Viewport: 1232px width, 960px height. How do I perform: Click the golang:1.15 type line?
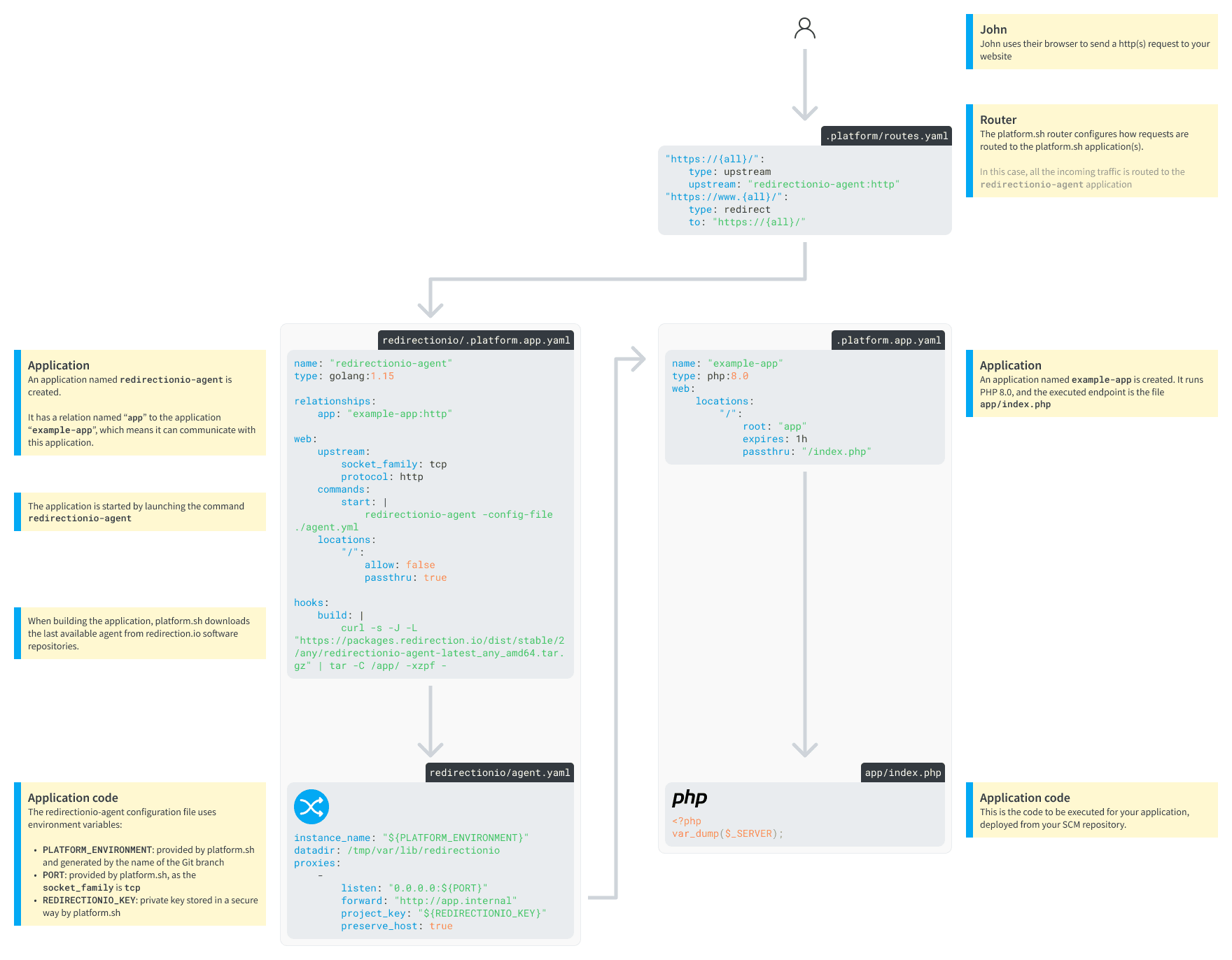pos(344,376)
